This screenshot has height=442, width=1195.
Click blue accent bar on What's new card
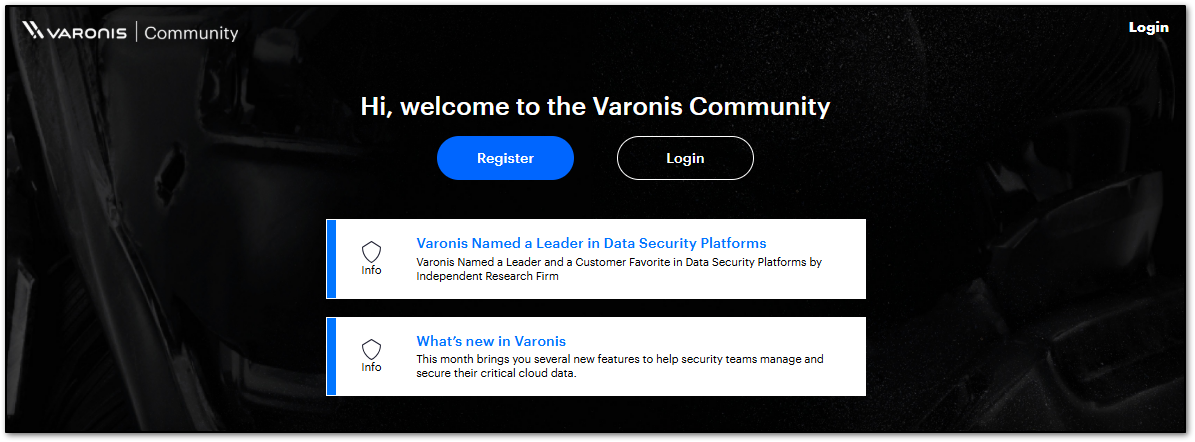tap(329, 356)
